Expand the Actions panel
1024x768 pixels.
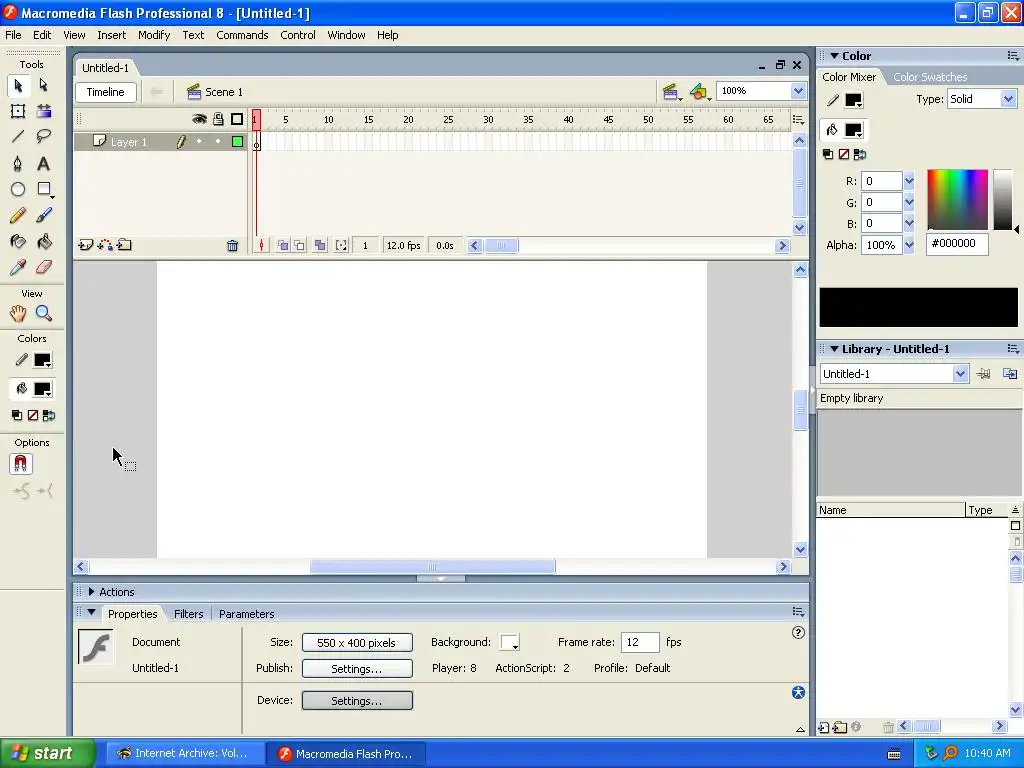coord(91,592)
